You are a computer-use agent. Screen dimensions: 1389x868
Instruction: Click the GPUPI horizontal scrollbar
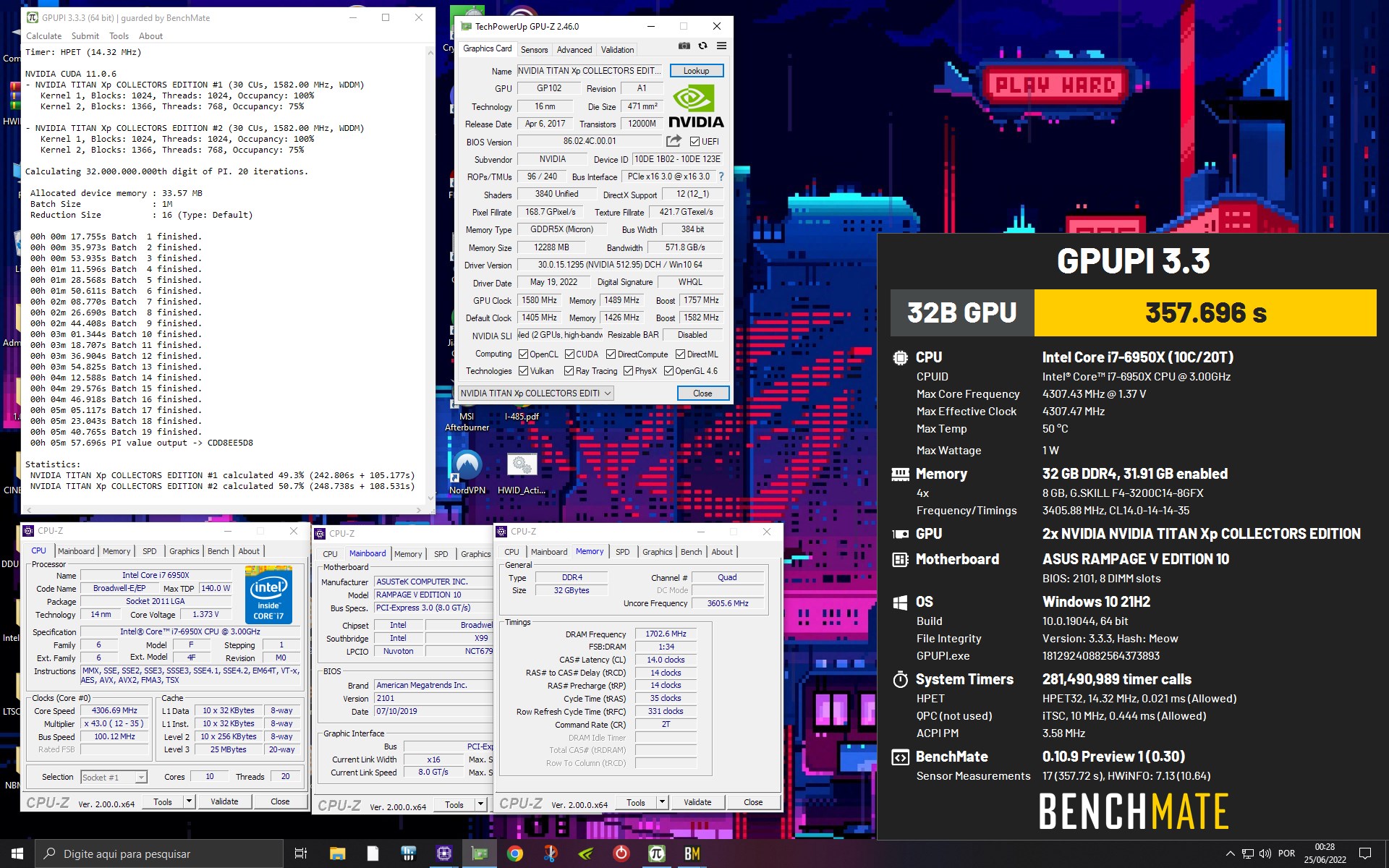point(224,509)
